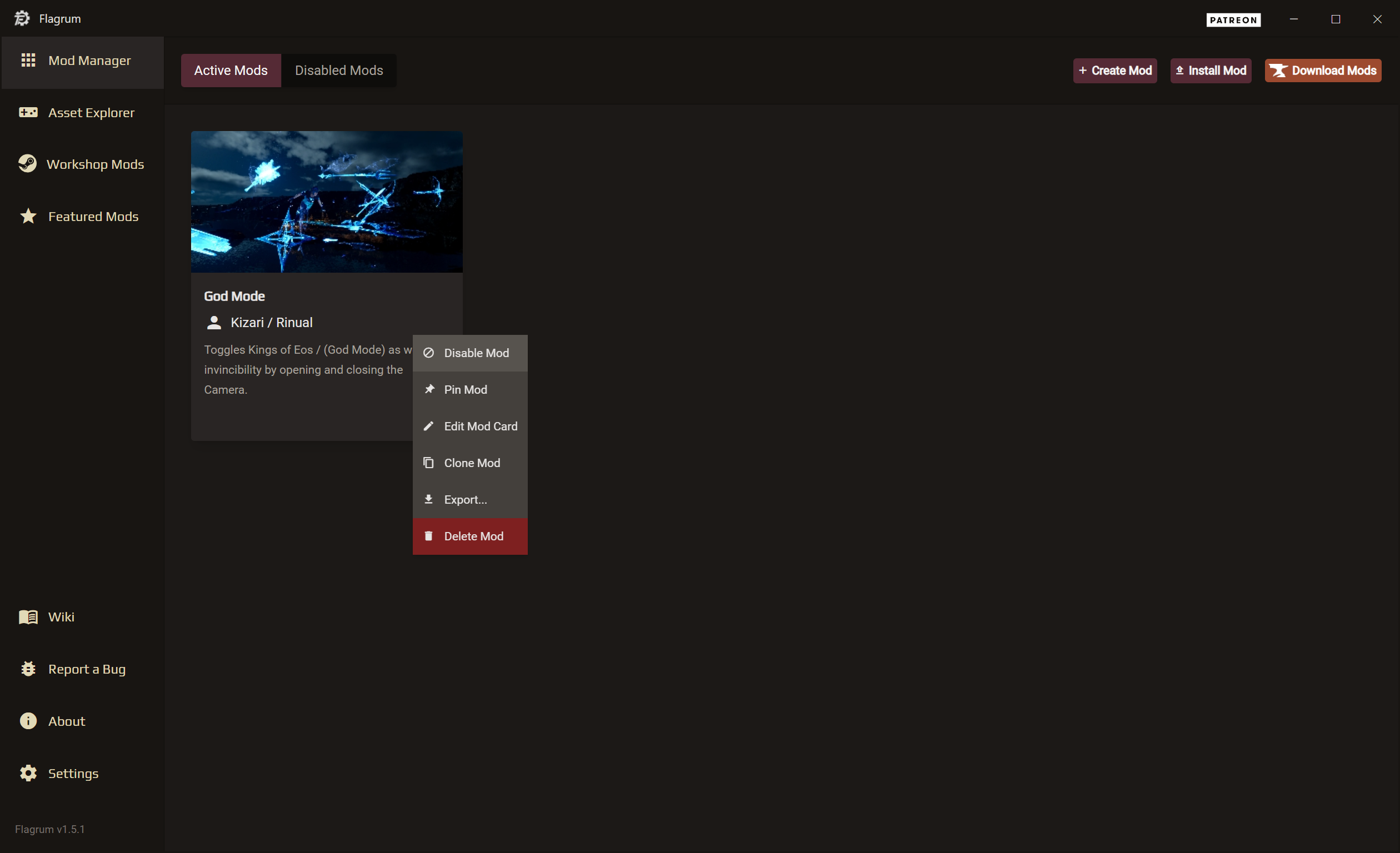Switch to the Disabled Mods tab
The width and height of the screenshot is (1400, 853).
(339, 71)
